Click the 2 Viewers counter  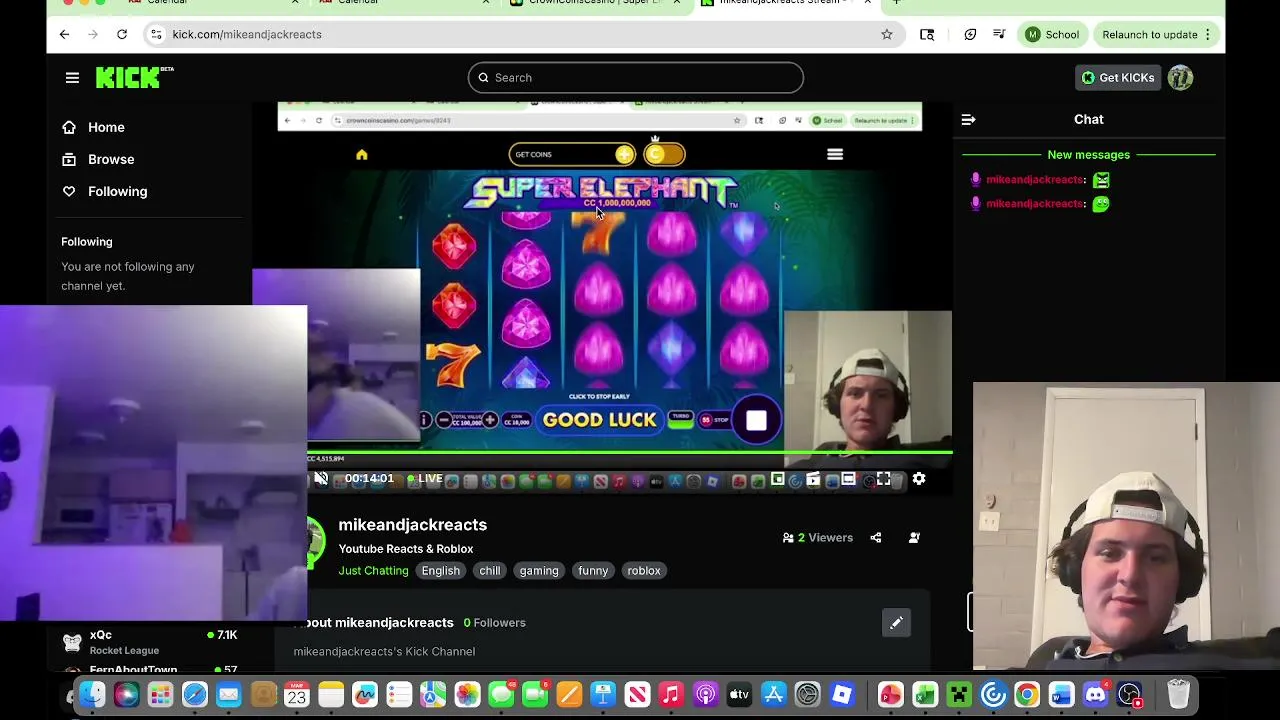818,537
